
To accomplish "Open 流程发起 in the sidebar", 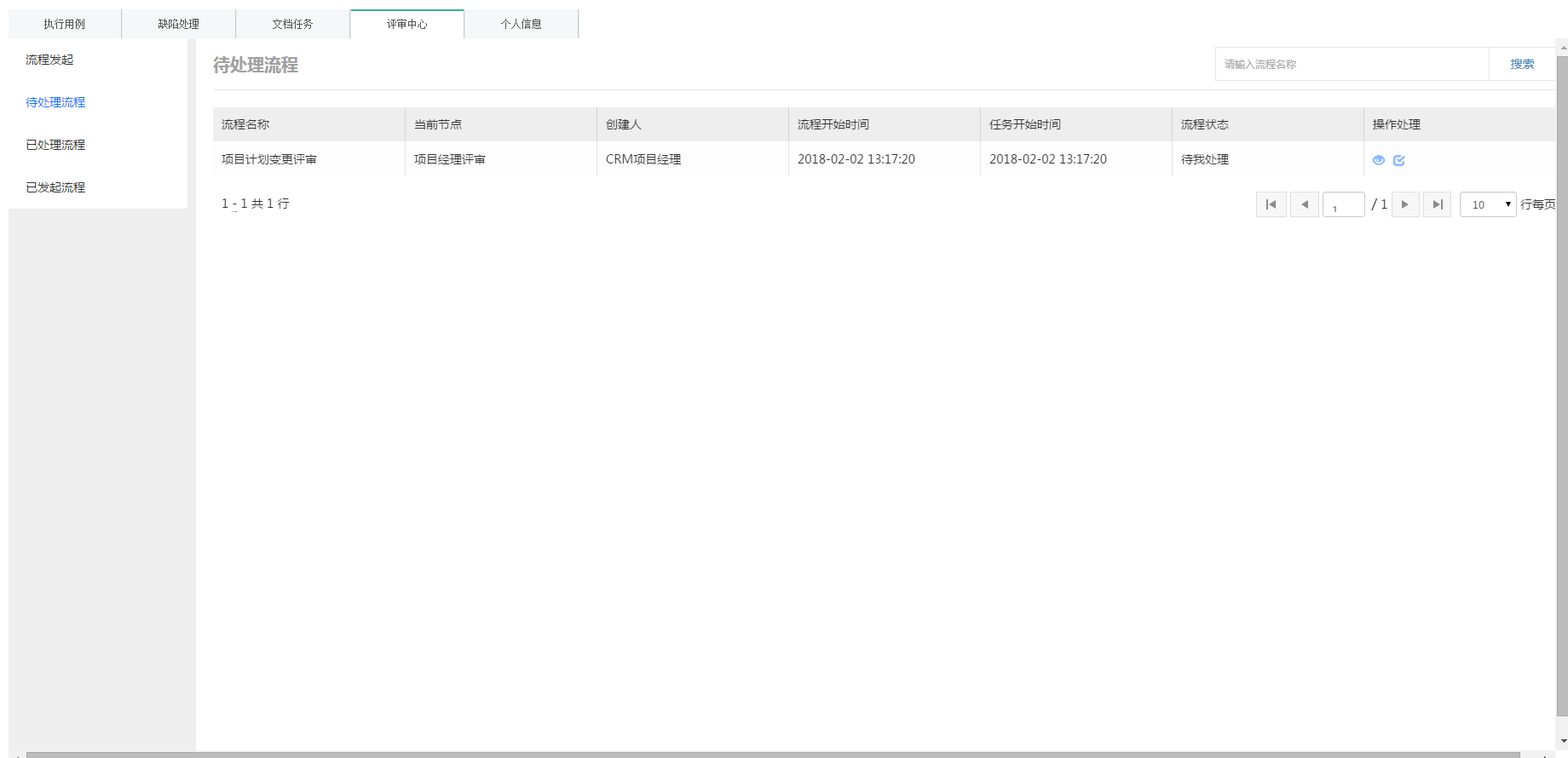I will click(x=49, y=60).
